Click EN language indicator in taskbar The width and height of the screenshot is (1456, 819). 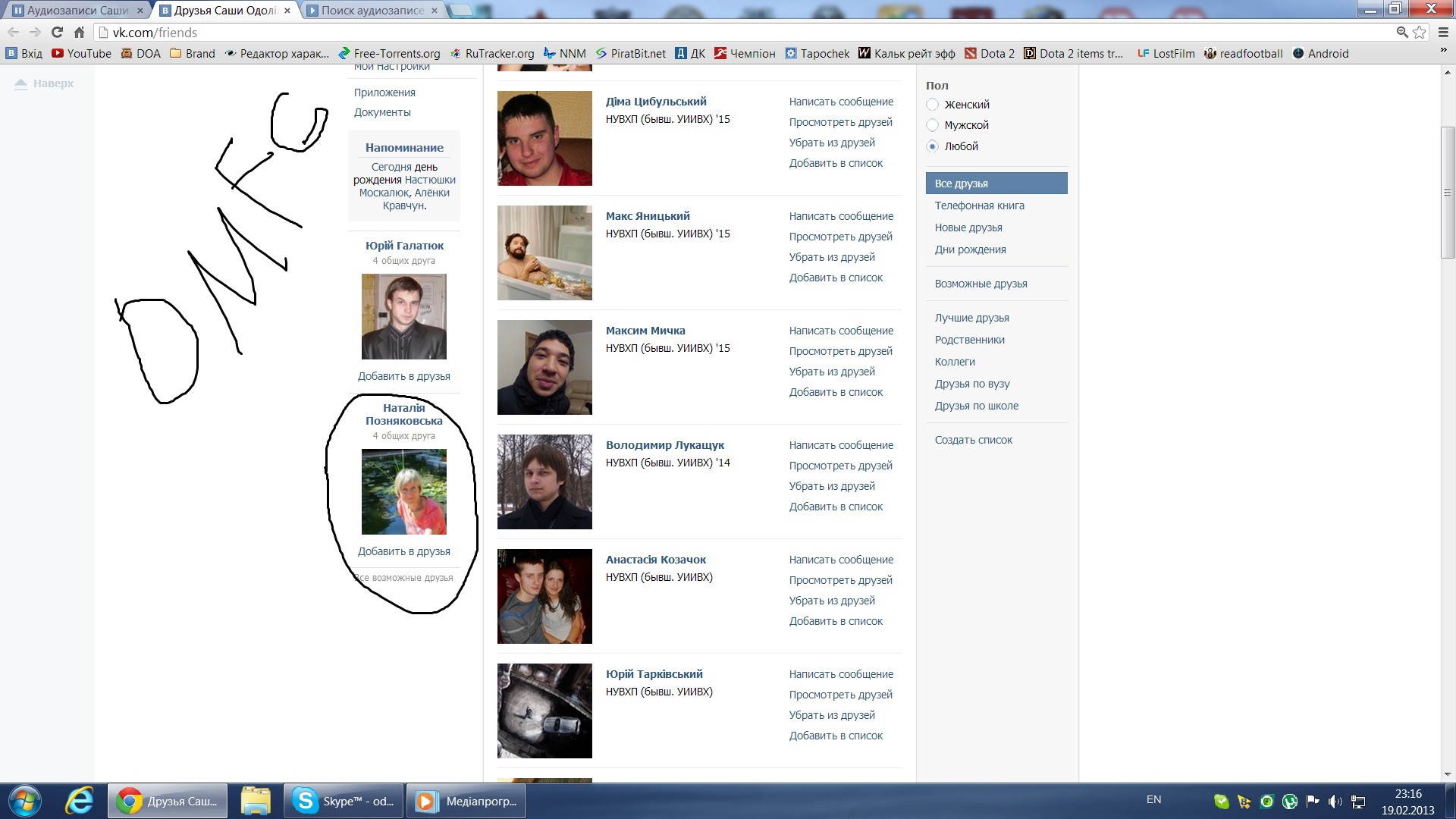click(x=1153, y=799)
